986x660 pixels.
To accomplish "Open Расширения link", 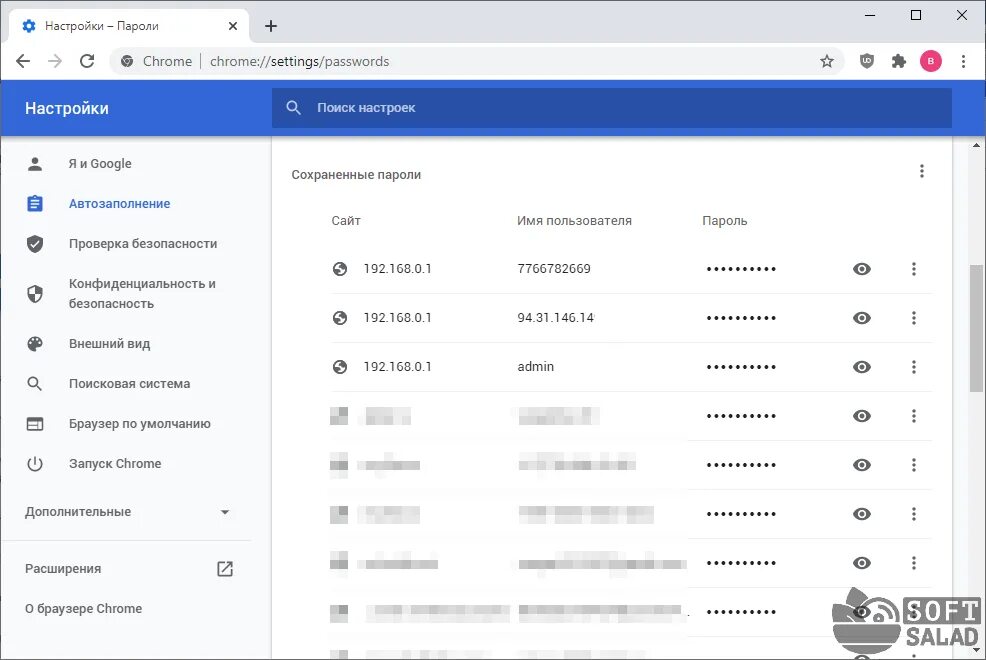I will (63, 568).
